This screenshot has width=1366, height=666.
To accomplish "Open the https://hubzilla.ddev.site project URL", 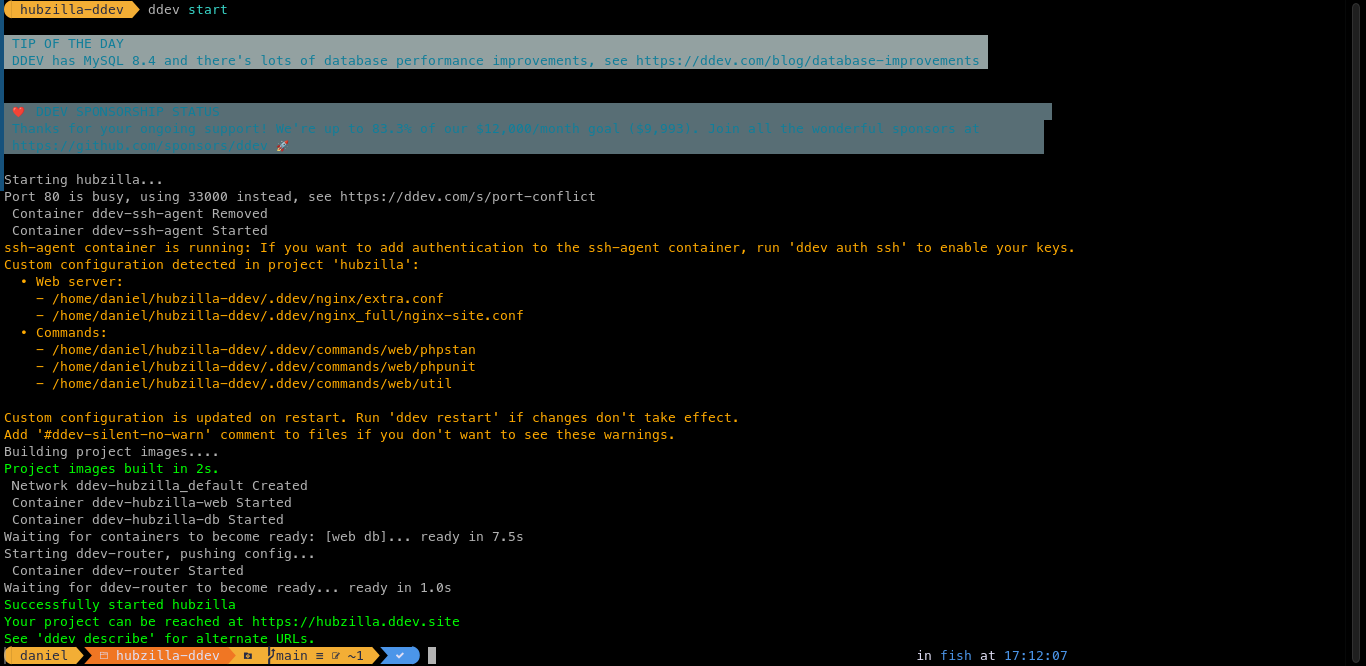I will point(356,622).
